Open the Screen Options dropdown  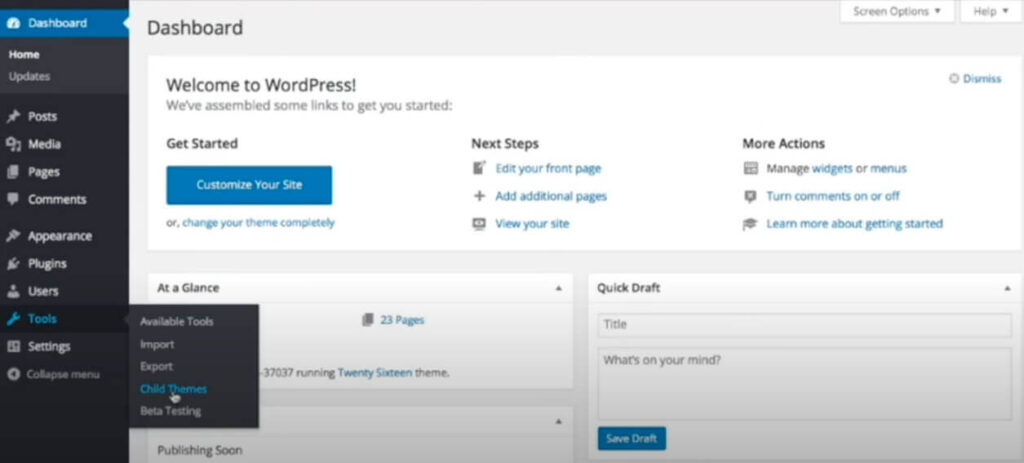(x=897, y=12)
